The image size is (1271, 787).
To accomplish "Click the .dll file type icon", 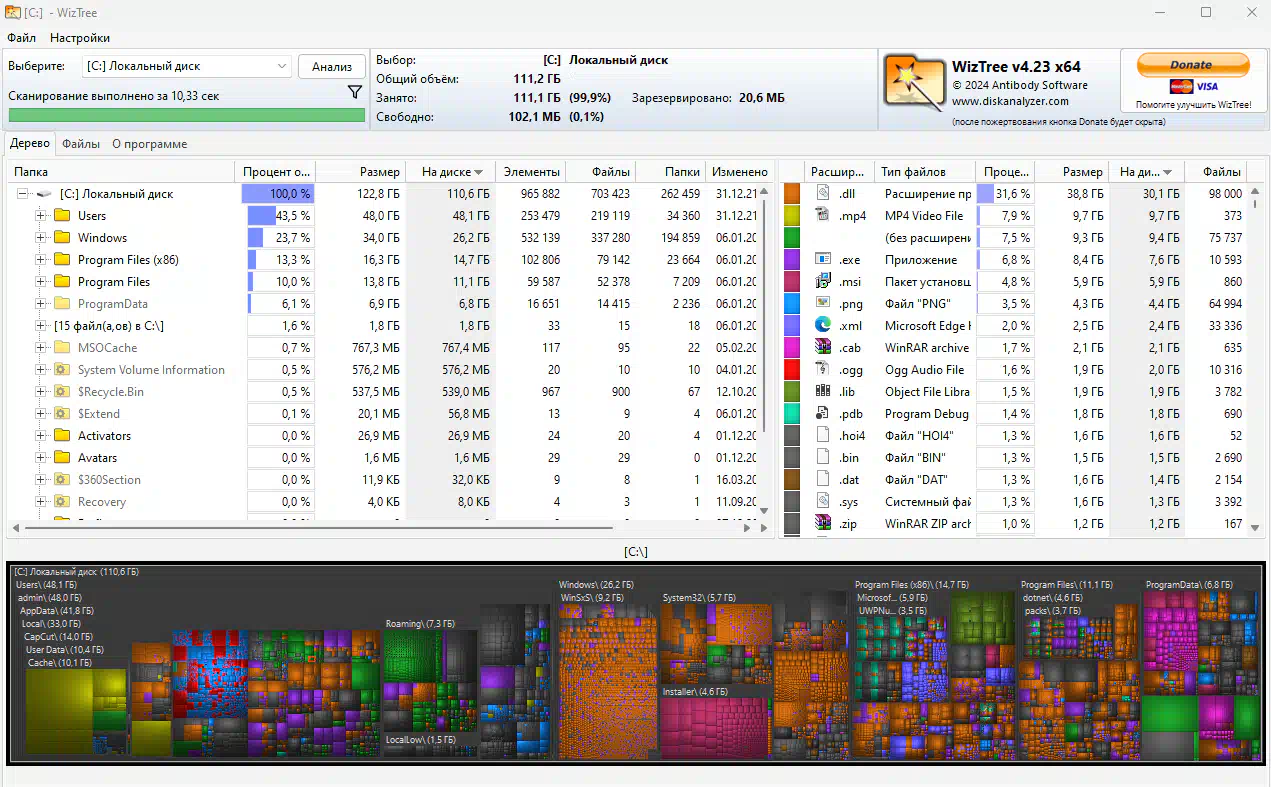I will (x=823, y=193).
